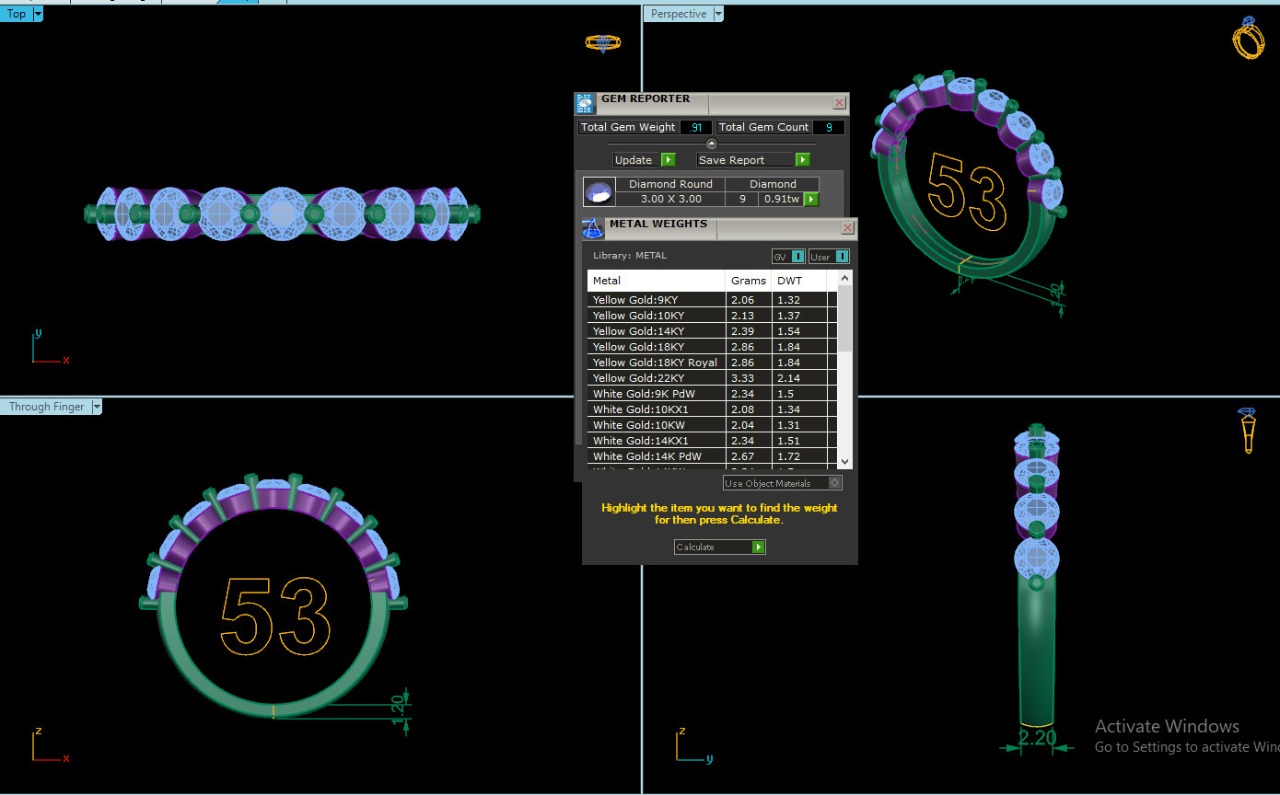
Task: Open the Through Finger viewport dropdown
Action: (96, 407)
